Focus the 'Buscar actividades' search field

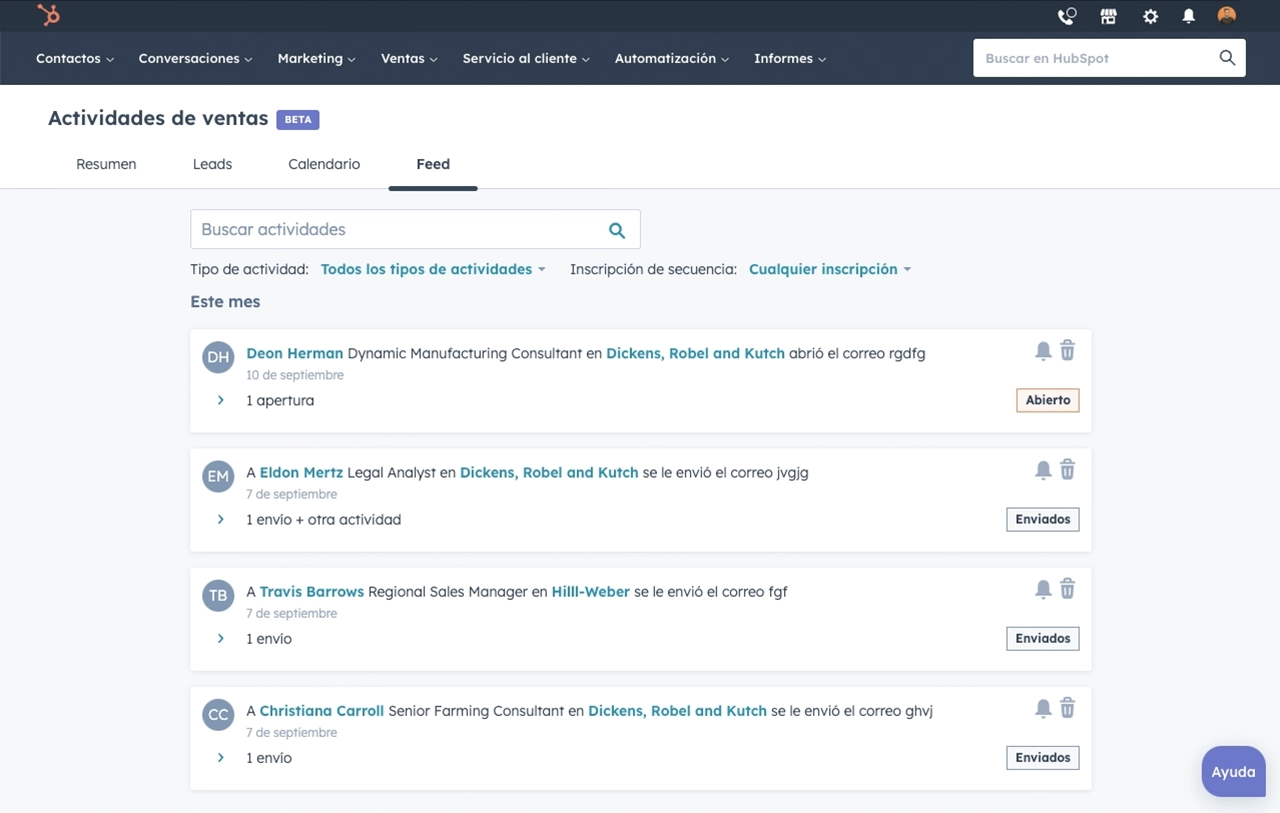point(415,229)
